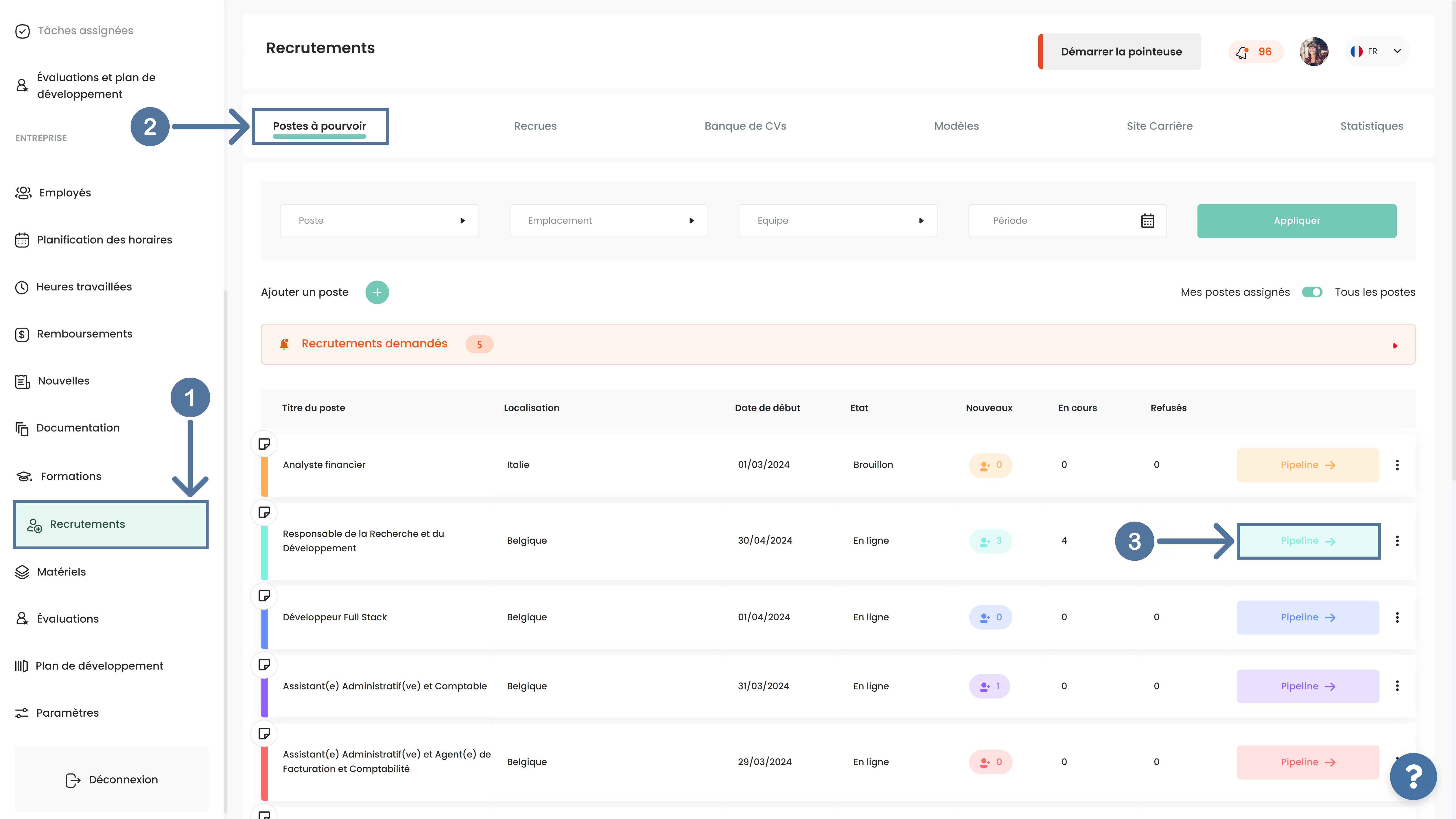Open the Banque de CVs tab
The image size is (1456, 819).
click(745, 126)
